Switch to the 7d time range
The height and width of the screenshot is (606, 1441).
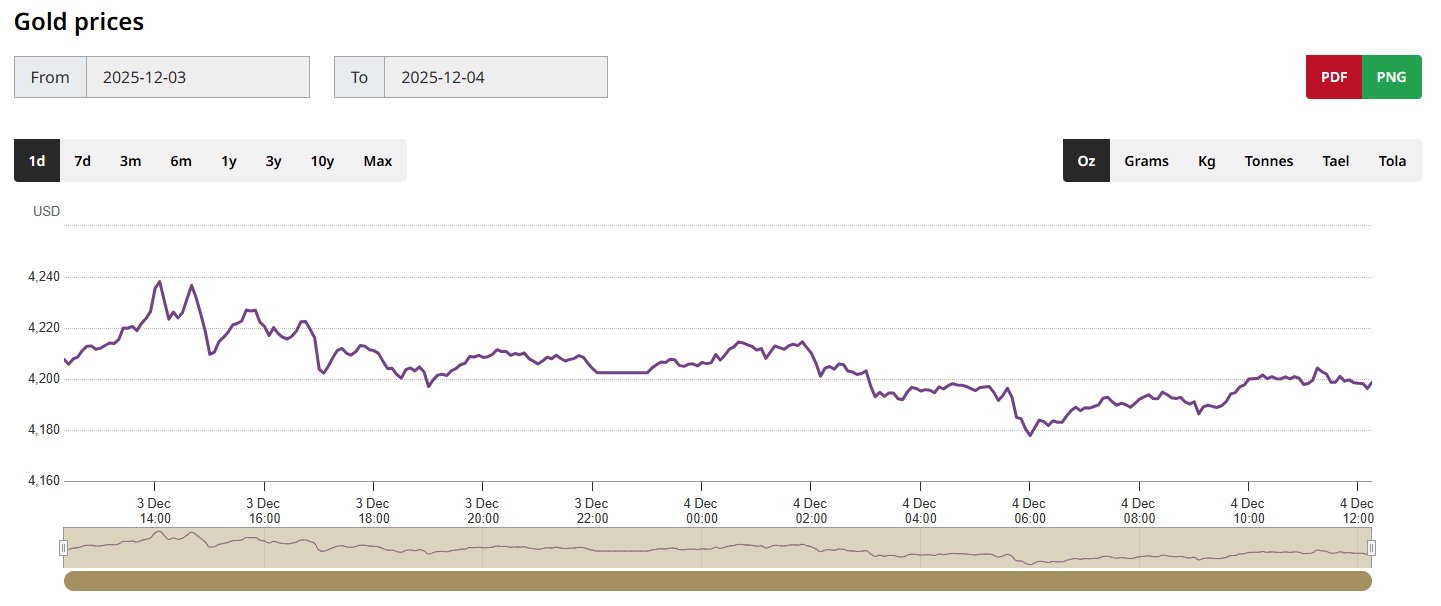83,161
